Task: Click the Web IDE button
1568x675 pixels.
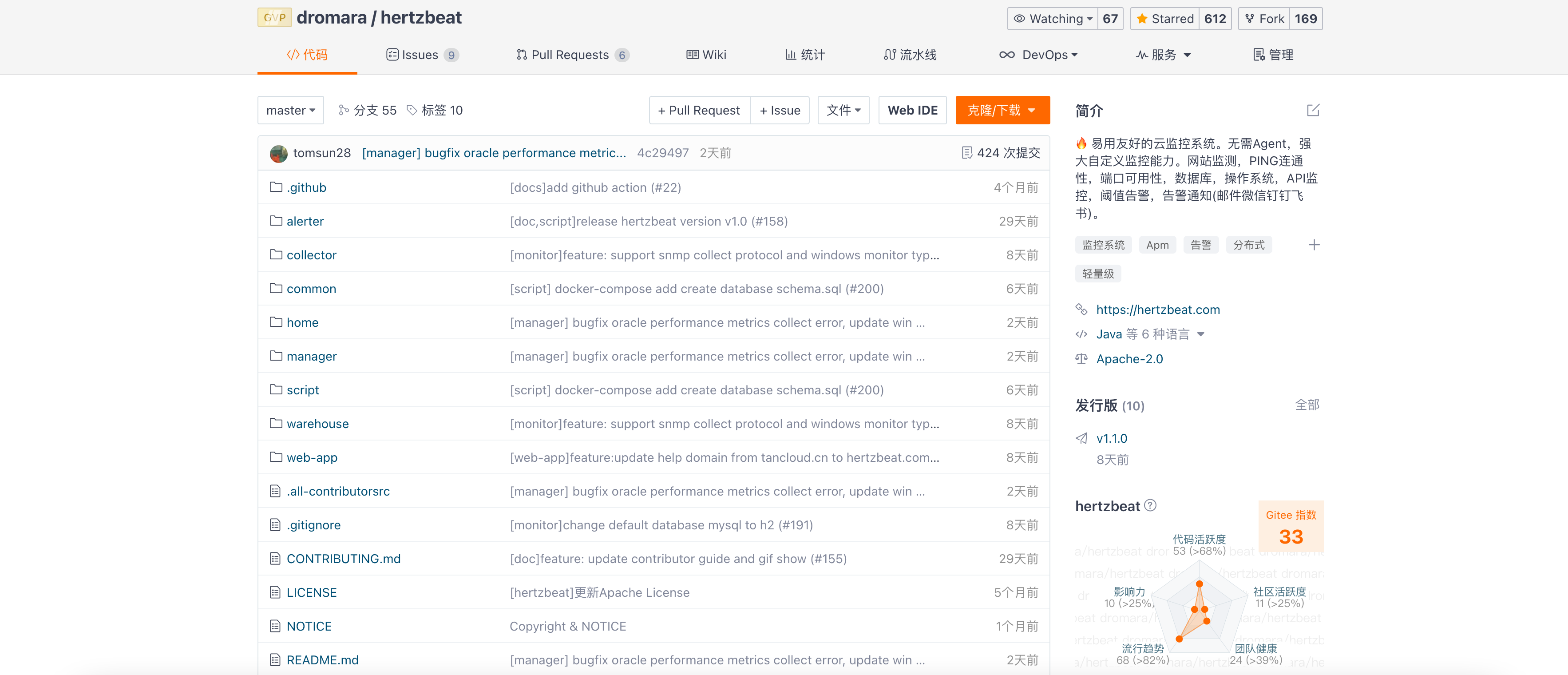Action: pyautogui.click(x=912, y=110)
